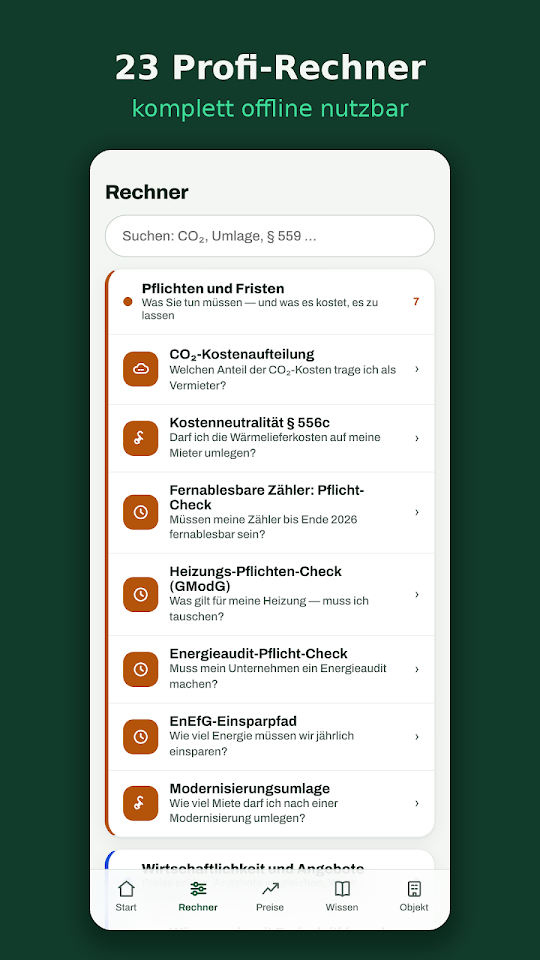Open chevron of Modernisierungsumlage row
Viewport: 540px width, 960px height.
417,803
